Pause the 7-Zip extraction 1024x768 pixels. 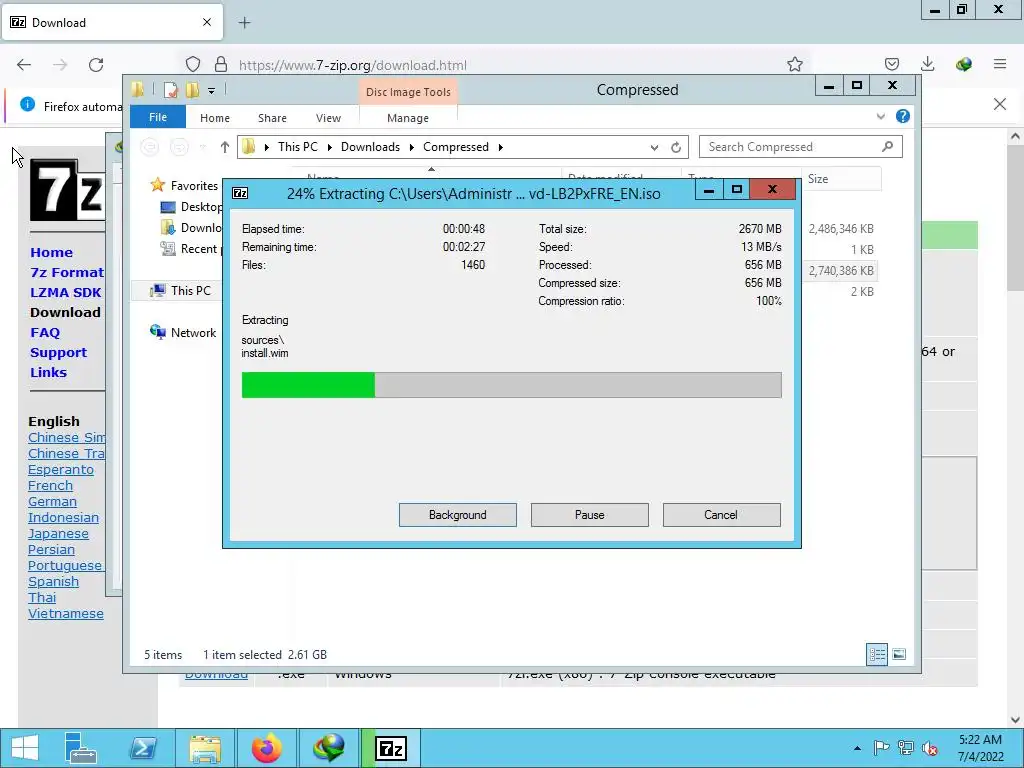589,515
